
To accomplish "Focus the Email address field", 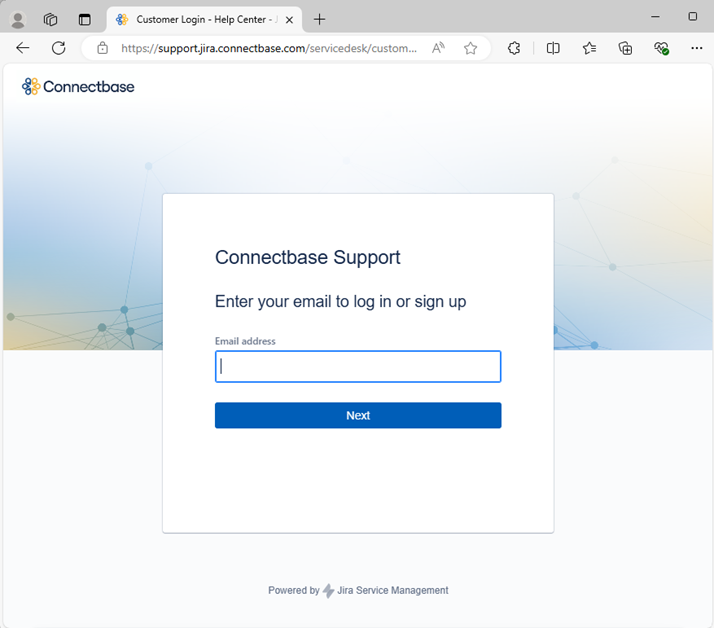I will pyautogui.click(x=358, y=366).
